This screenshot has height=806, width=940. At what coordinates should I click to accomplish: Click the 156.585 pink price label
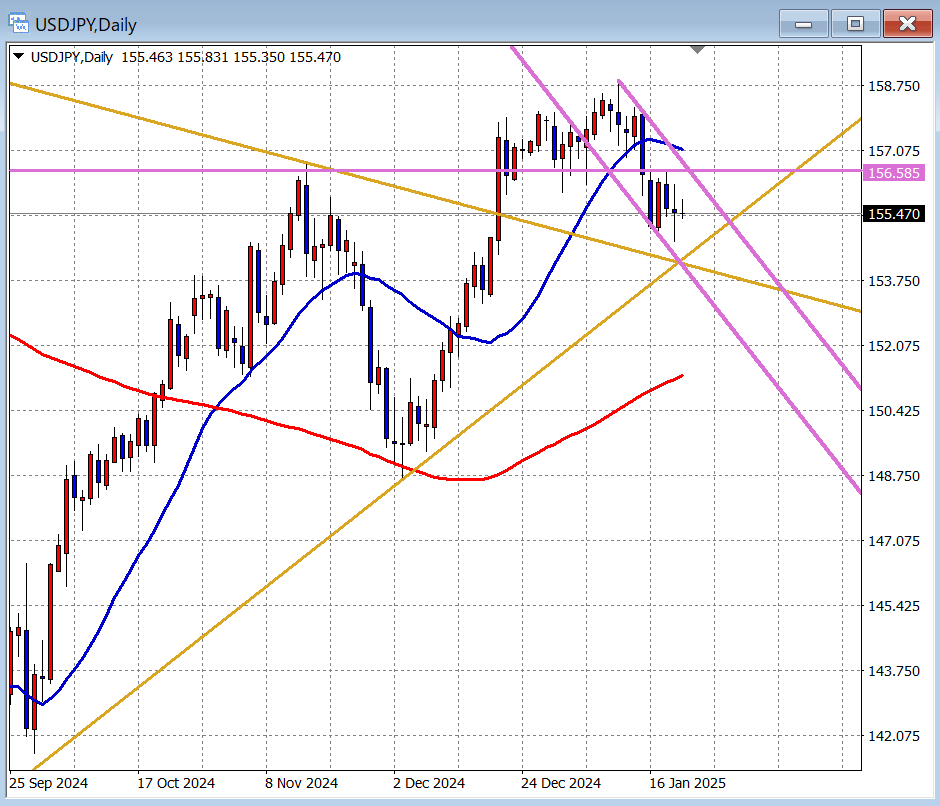893,172
